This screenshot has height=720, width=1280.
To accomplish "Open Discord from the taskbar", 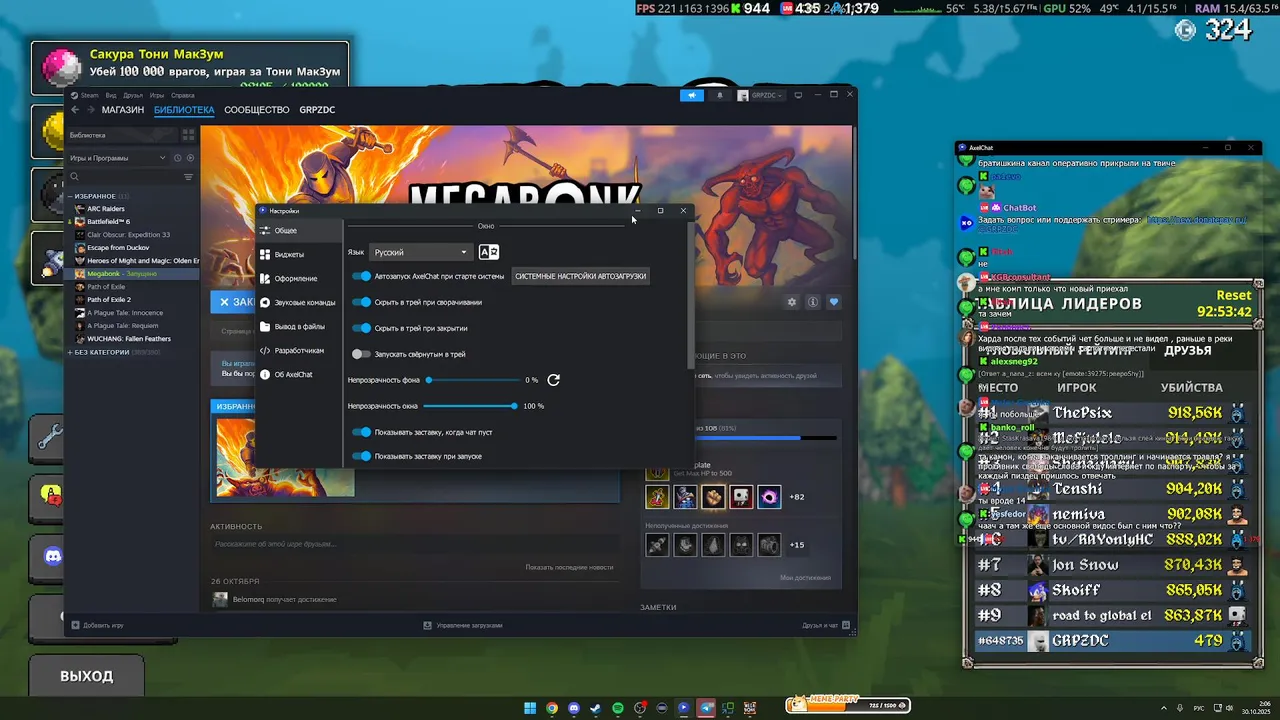I will point(574,708).
